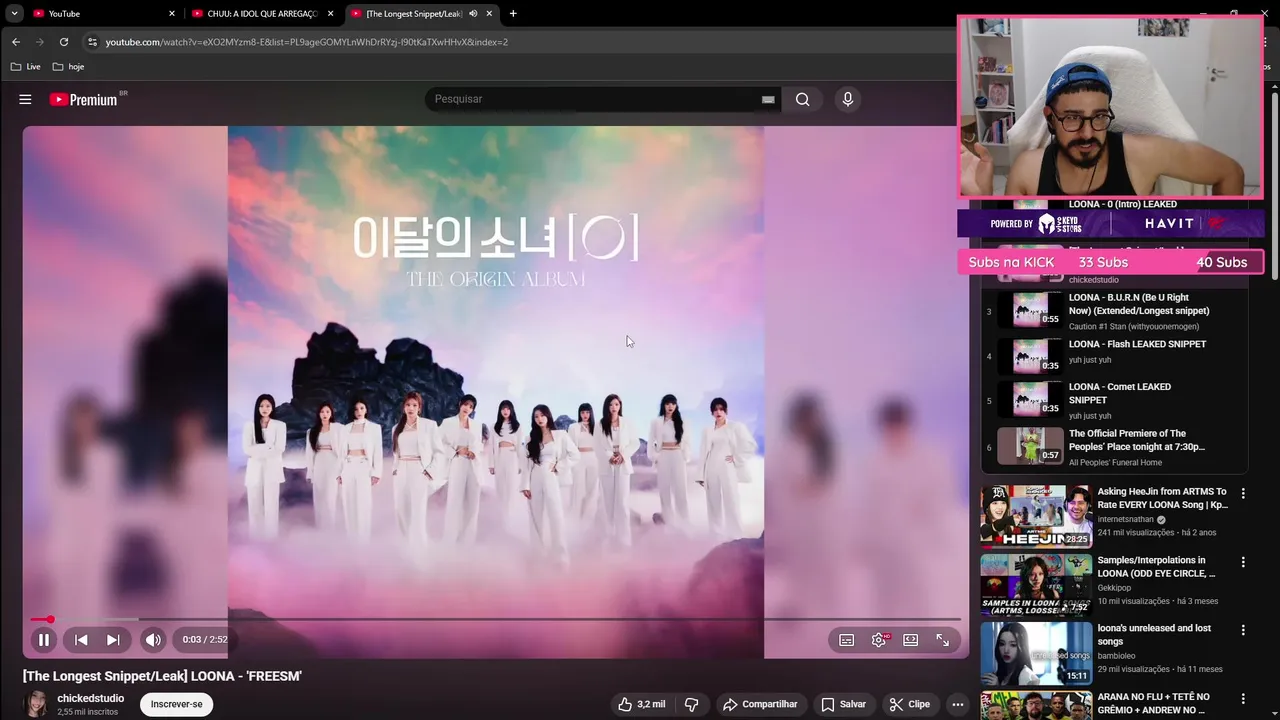Toggle subtitles/captions button
This screenshot has height=720, width=1280.
[x=846, y=640]
